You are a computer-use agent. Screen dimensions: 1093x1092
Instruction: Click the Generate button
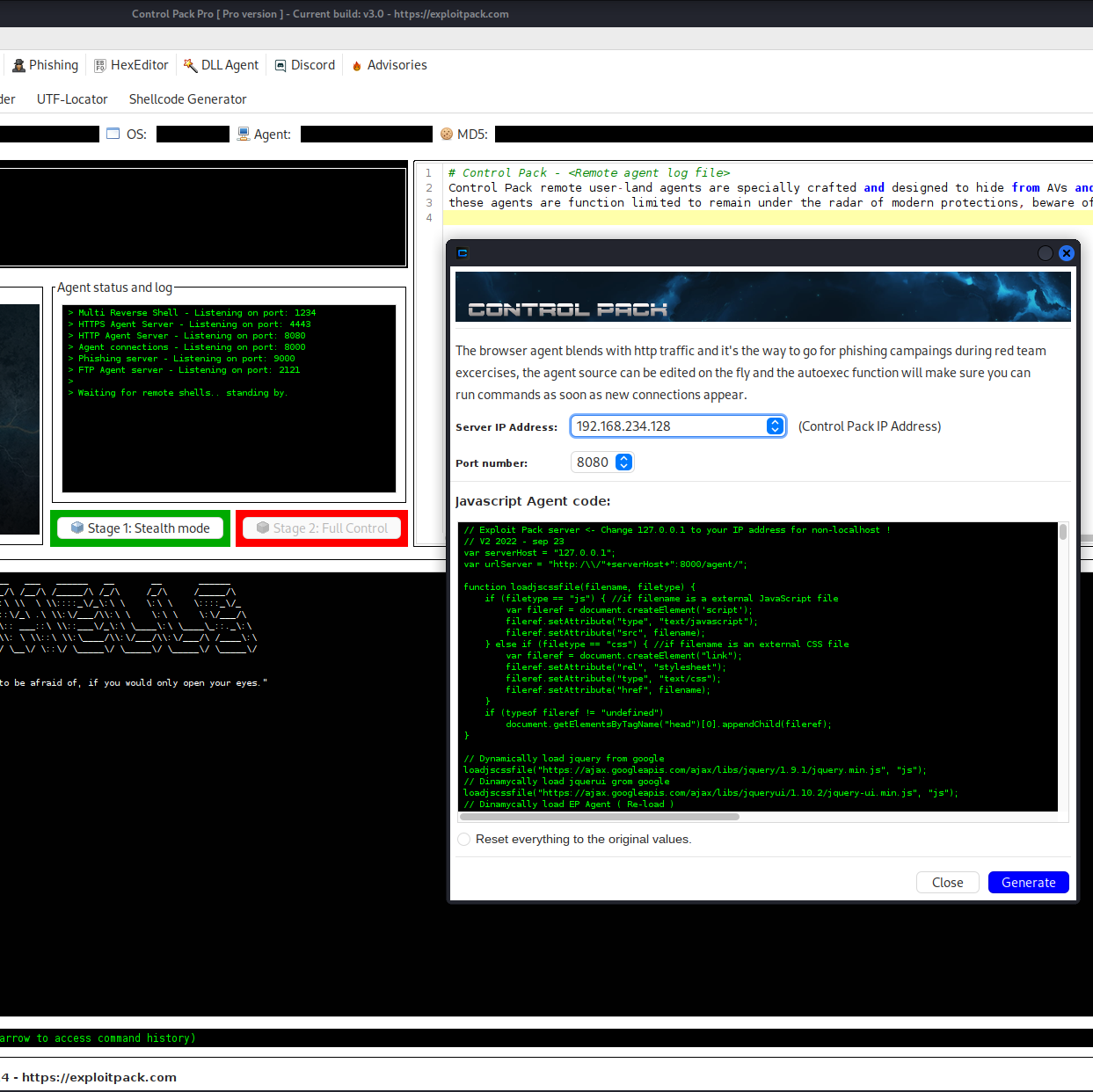(x=1029, y=883)
